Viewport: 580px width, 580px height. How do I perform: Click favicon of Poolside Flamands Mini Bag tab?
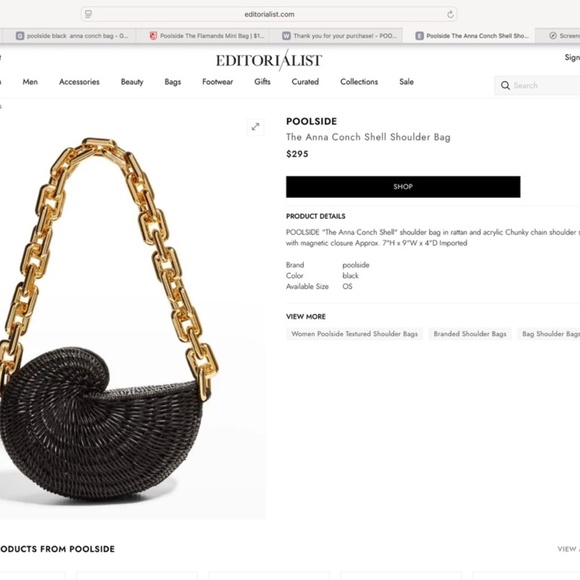(x=153, y=36)
